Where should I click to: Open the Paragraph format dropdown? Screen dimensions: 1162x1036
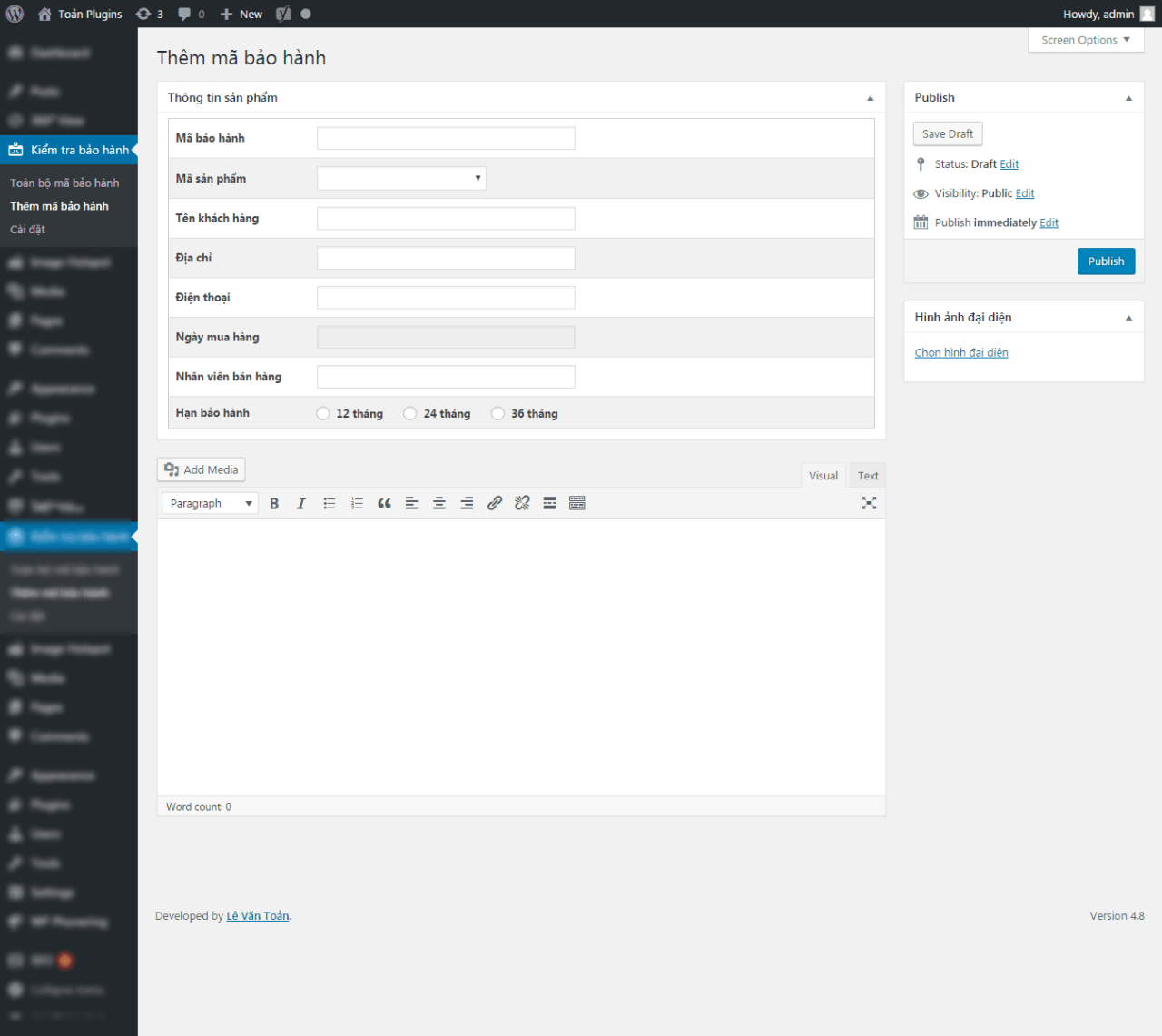(x=210, y=503)
